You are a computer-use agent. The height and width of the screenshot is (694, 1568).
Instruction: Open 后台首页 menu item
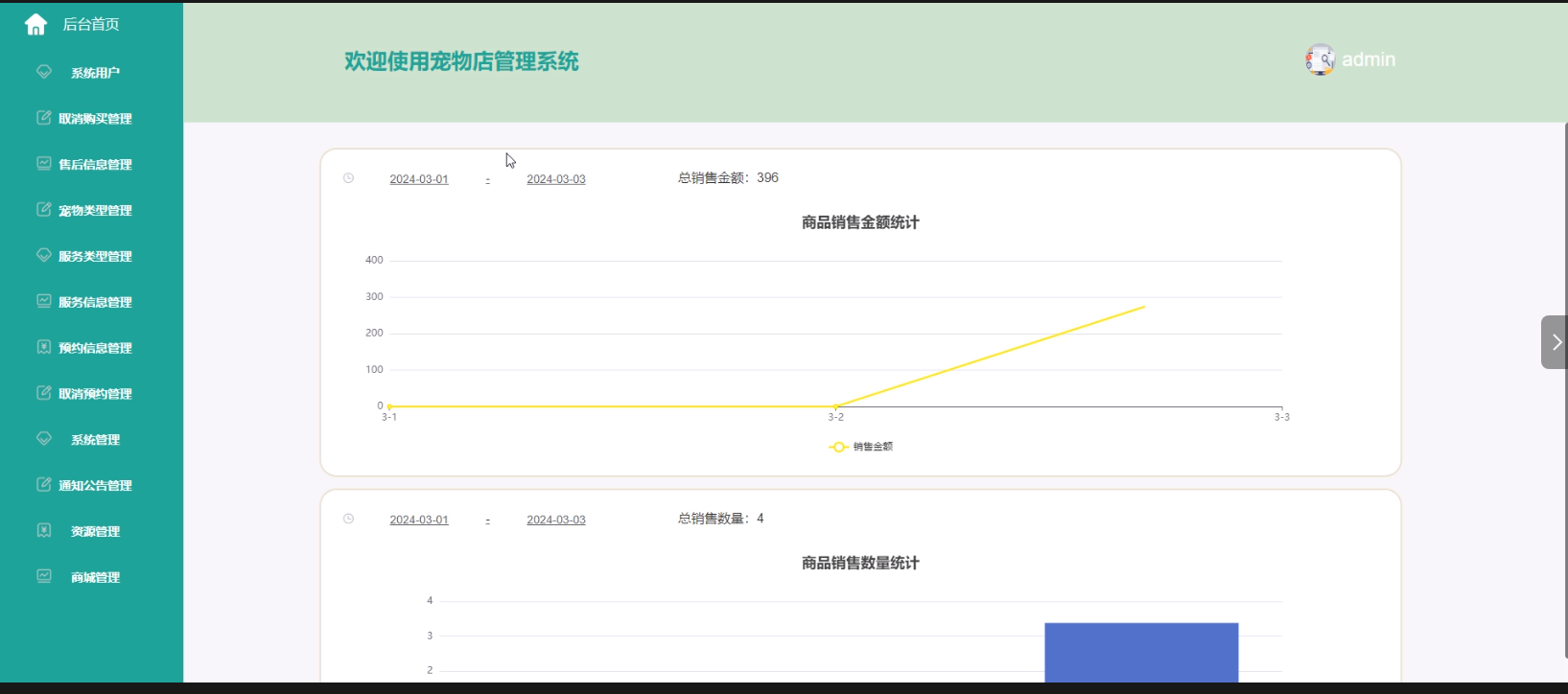click(x=91, y=24)
